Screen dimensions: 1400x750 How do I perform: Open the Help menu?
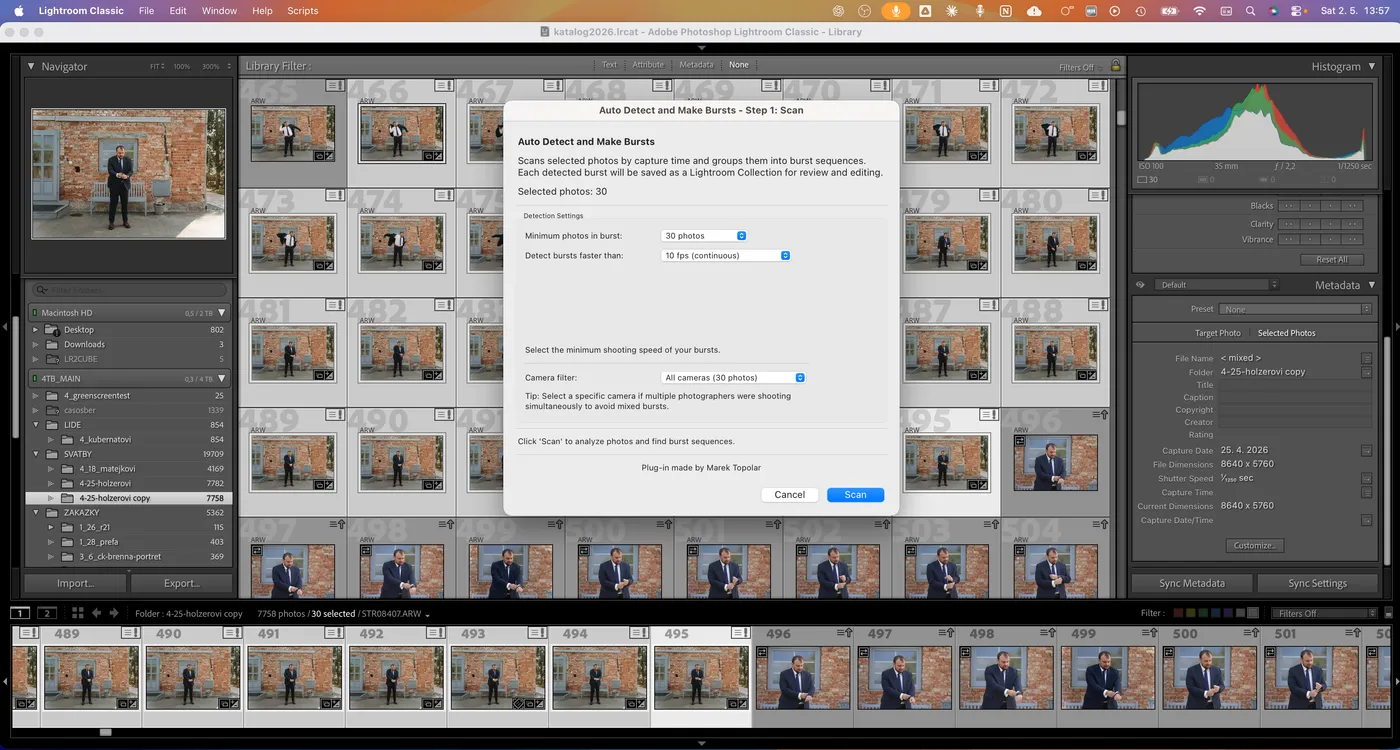point(262,11)
